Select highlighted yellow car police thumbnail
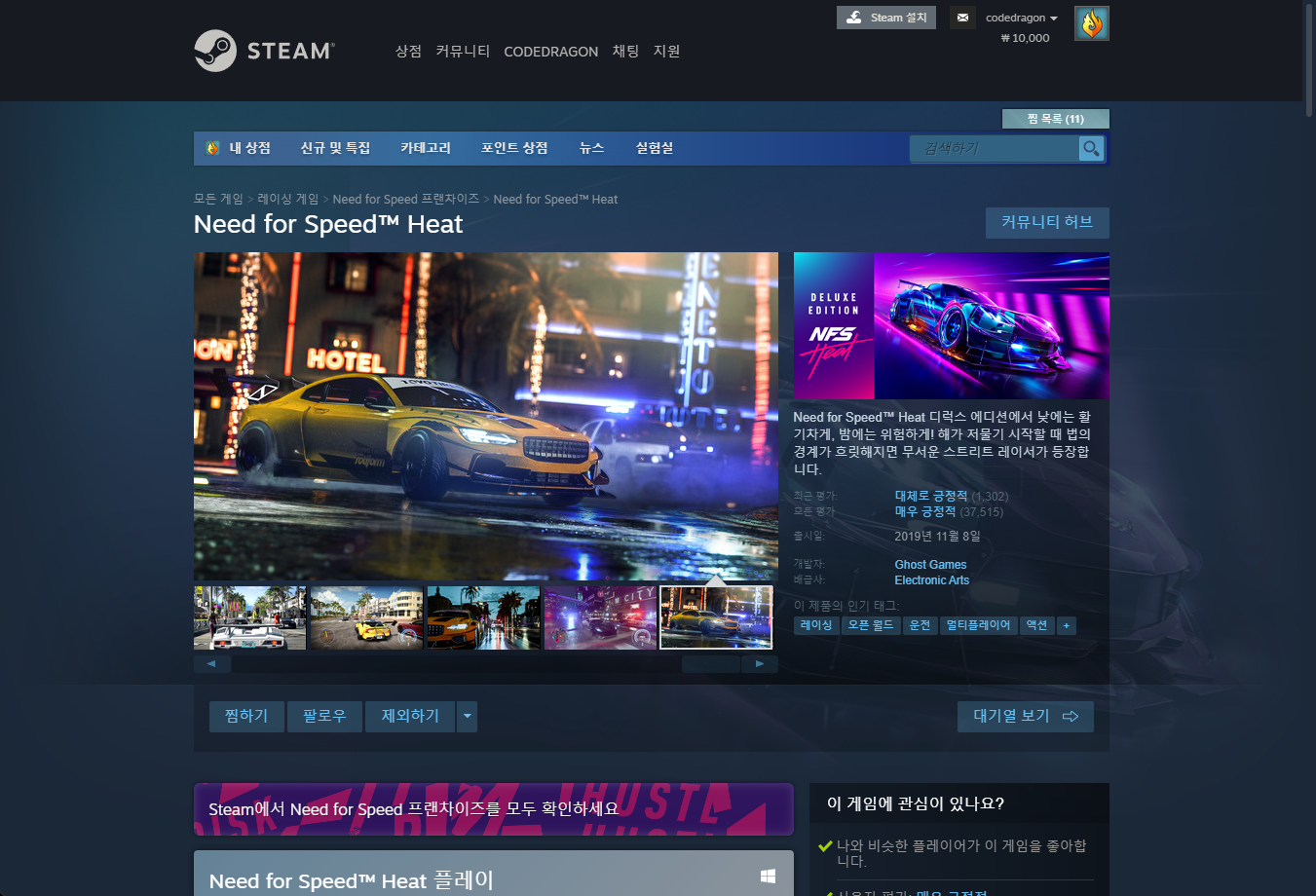1316x896 pixels. click(x=716, y=617)
